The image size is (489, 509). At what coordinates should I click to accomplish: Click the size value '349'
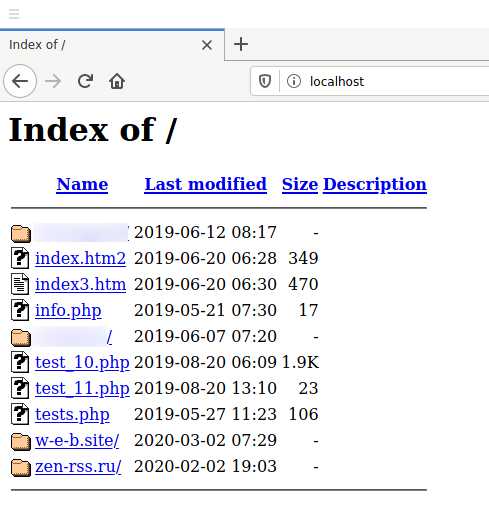coord(303,258)
